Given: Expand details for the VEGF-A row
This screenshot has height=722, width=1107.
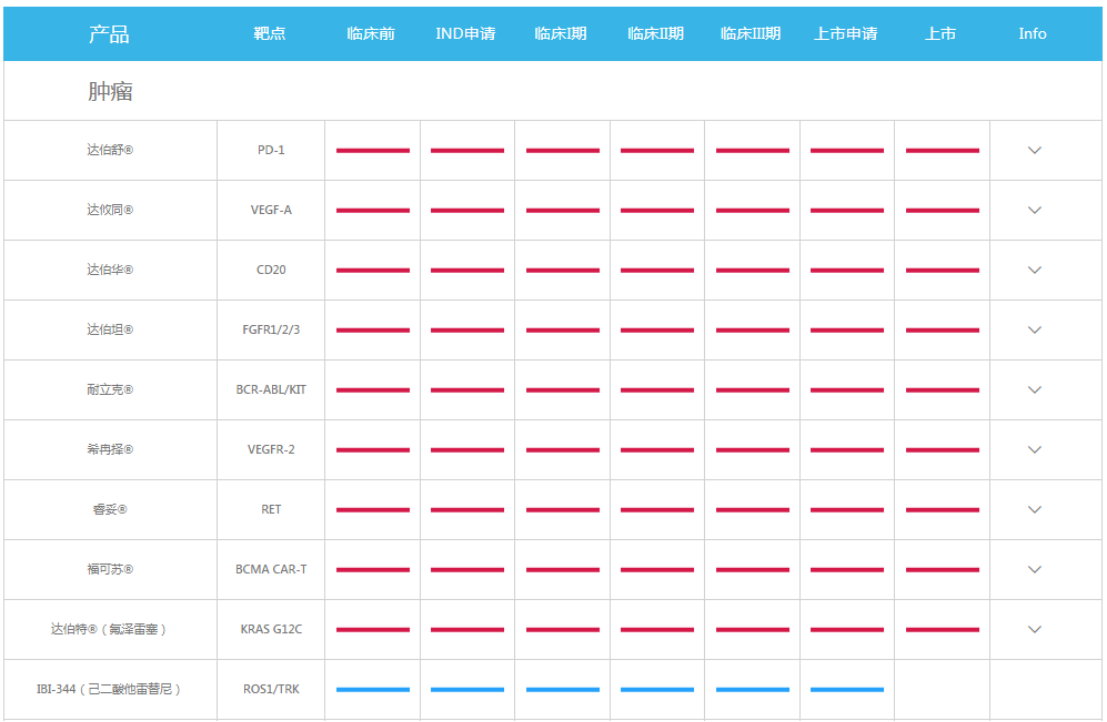Looking at the screenshot, I should (1034, 210).
